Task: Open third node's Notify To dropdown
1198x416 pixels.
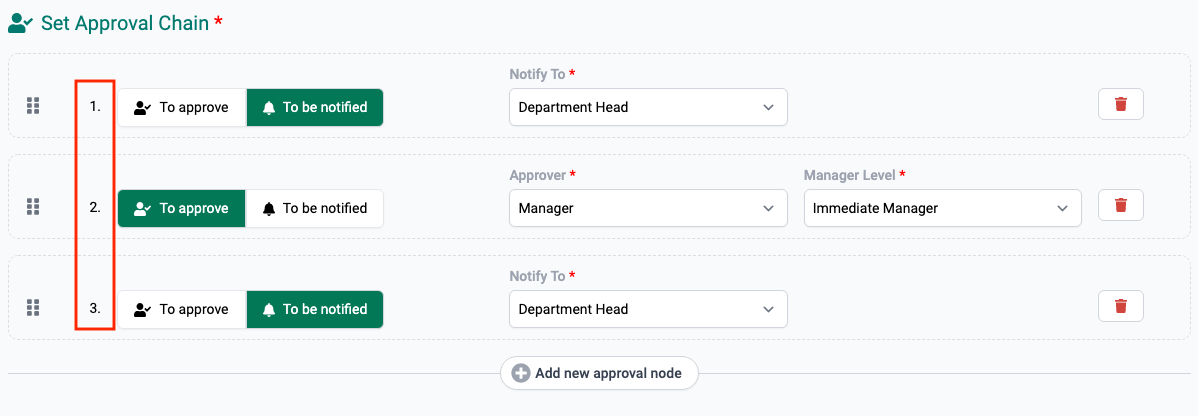Action: (647, 310)
